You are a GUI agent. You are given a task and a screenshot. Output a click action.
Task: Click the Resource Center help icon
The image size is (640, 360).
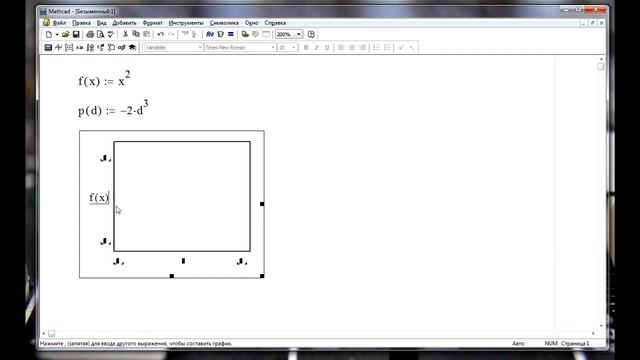pos(311,34)
